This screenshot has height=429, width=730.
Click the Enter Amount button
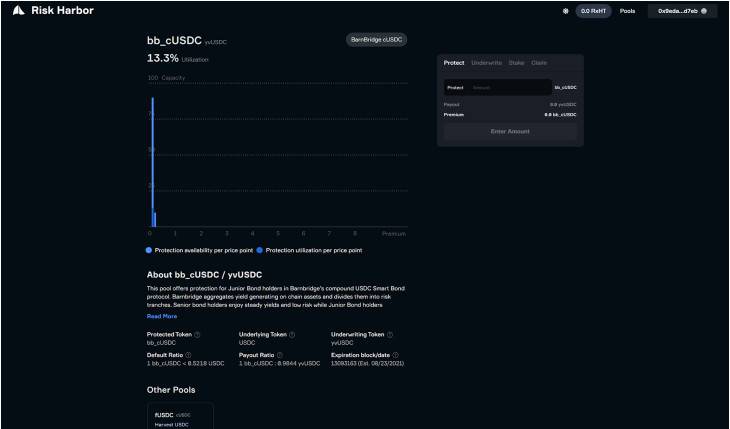point(510,132)
